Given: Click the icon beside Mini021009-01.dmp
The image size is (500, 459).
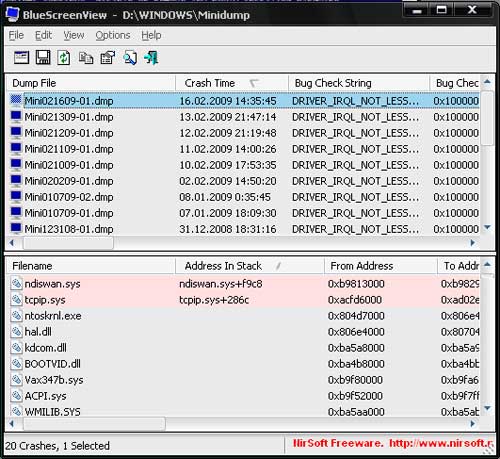Looking at the screenshot, I should [x=16, y=164].
